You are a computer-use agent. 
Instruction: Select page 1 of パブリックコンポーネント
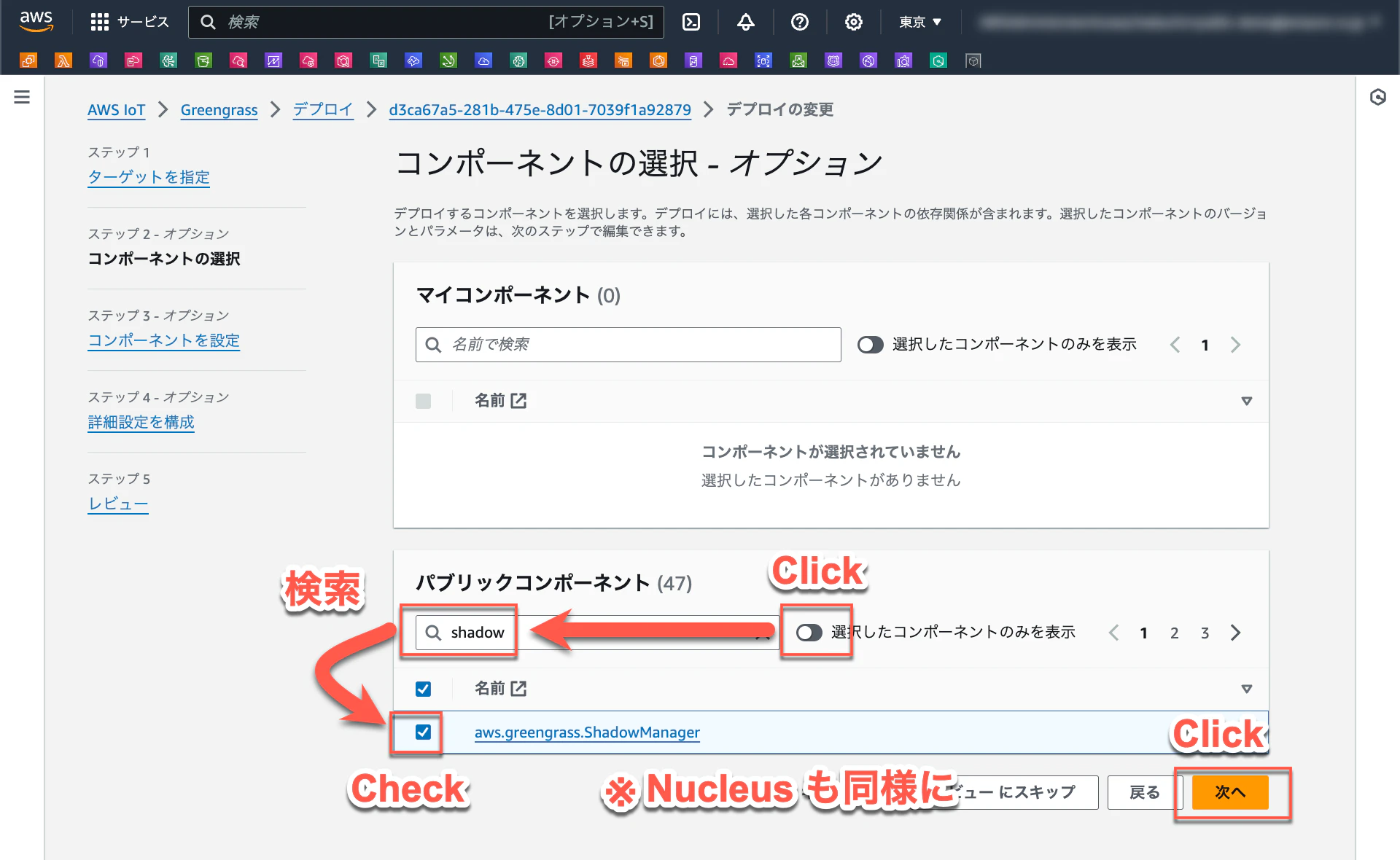point(1143,633)
